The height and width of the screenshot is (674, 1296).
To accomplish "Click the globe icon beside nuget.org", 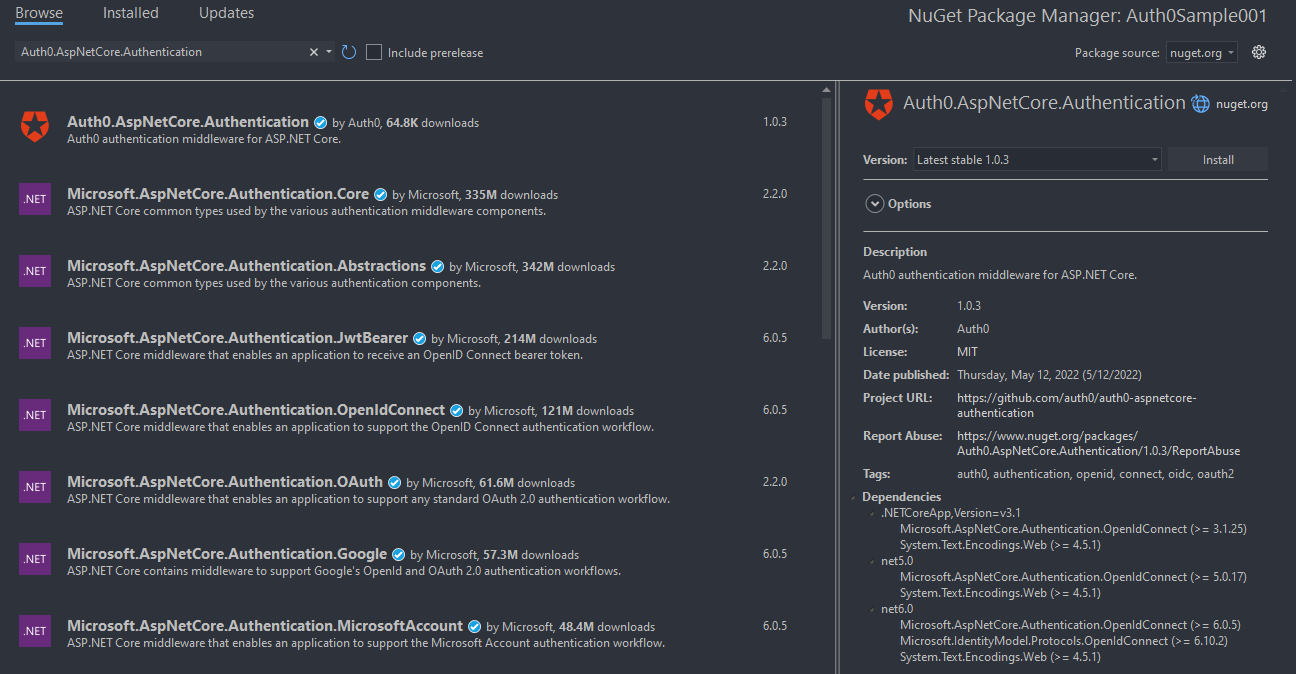I will (x=1200, y=103).
